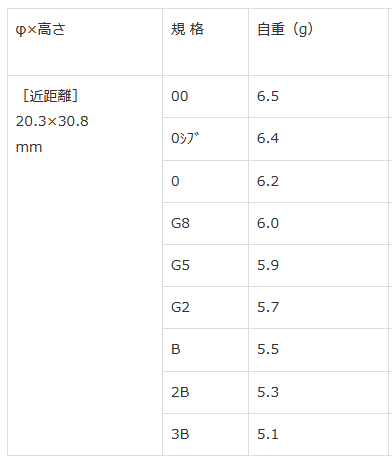Select the G2 specification cell
The height and width of the screenshot is (466, 392).
pos(205,307)
